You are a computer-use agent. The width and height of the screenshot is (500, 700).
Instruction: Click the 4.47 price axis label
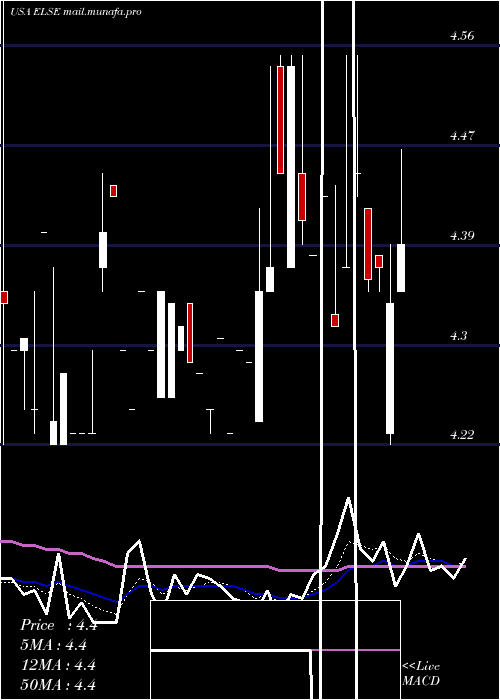(462, 136)
